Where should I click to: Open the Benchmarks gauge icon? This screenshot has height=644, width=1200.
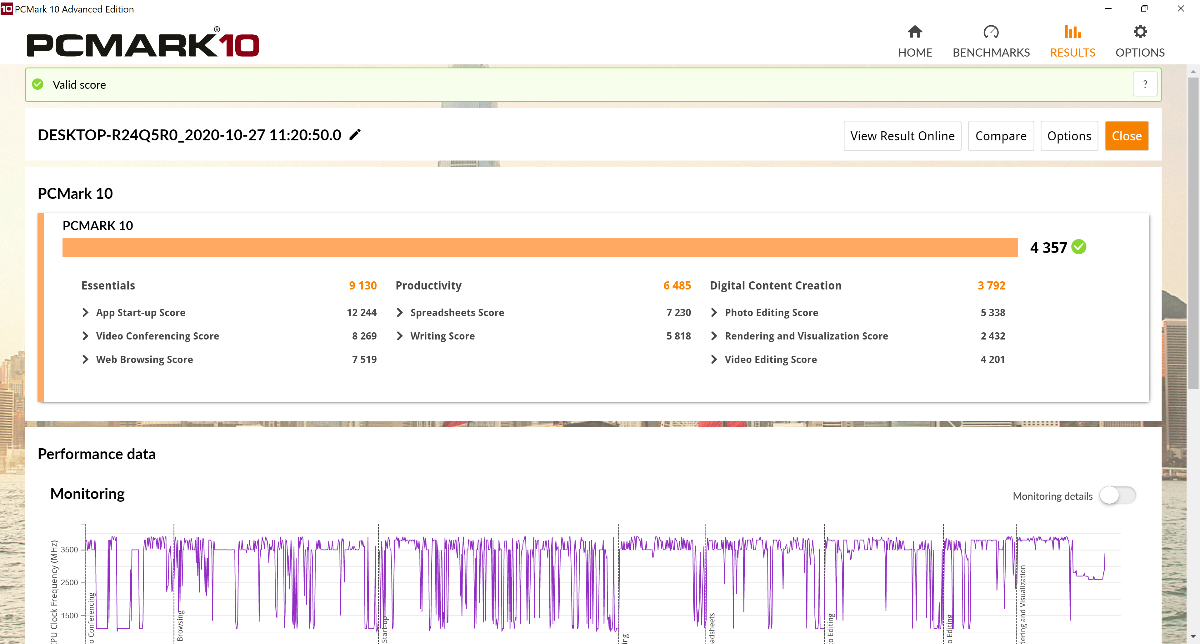click(x=990, y=32)
